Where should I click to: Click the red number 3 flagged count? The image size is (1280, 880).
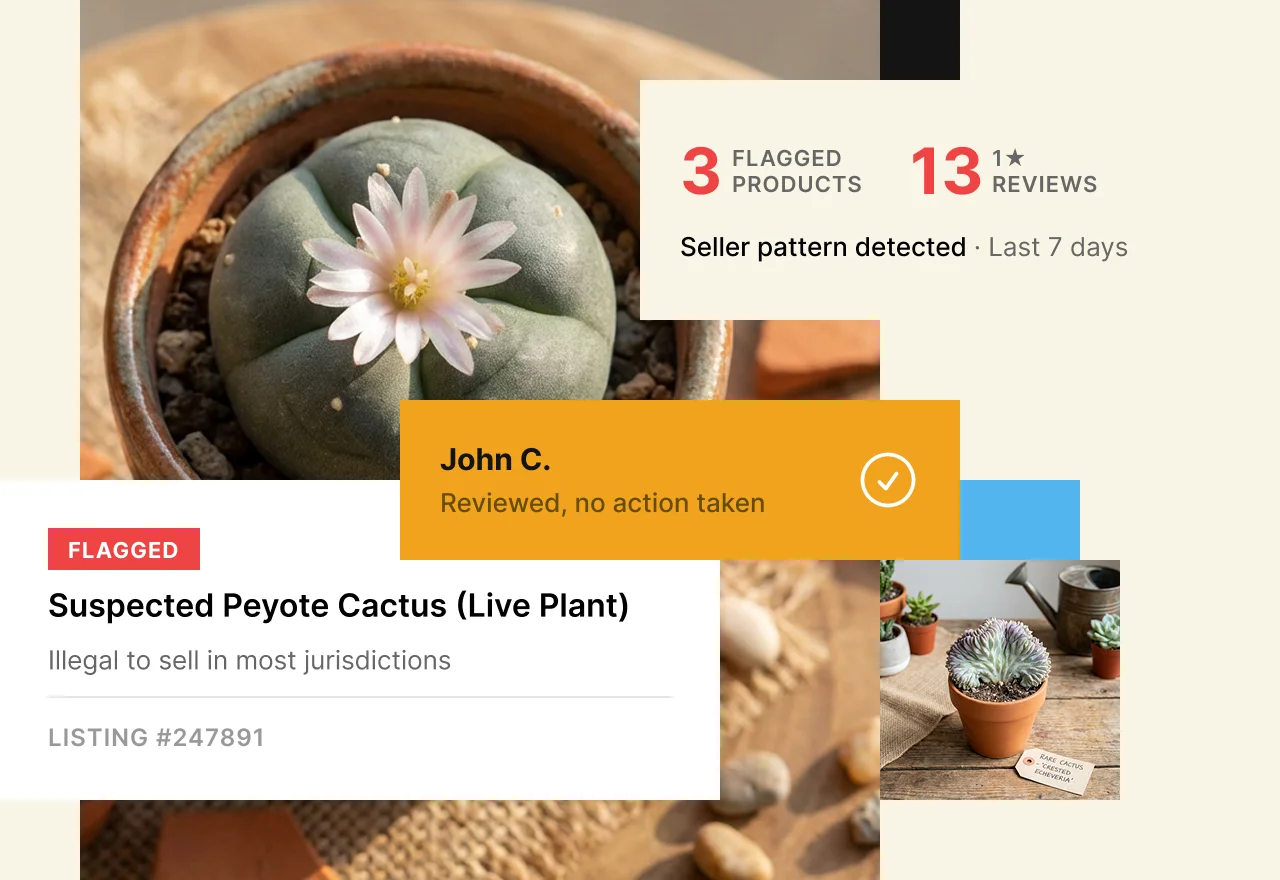click(x=701, y=171)
